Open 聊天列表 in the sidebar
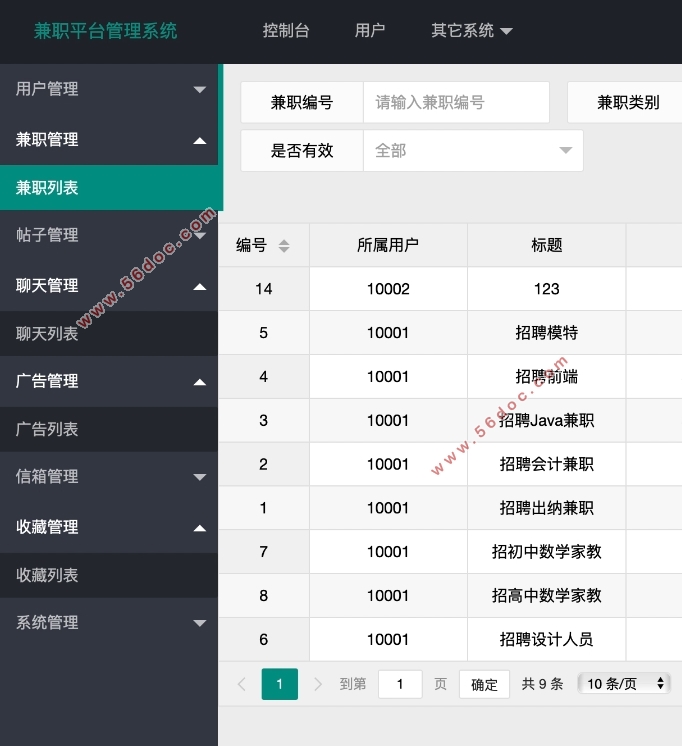 (x=109, y=334)
